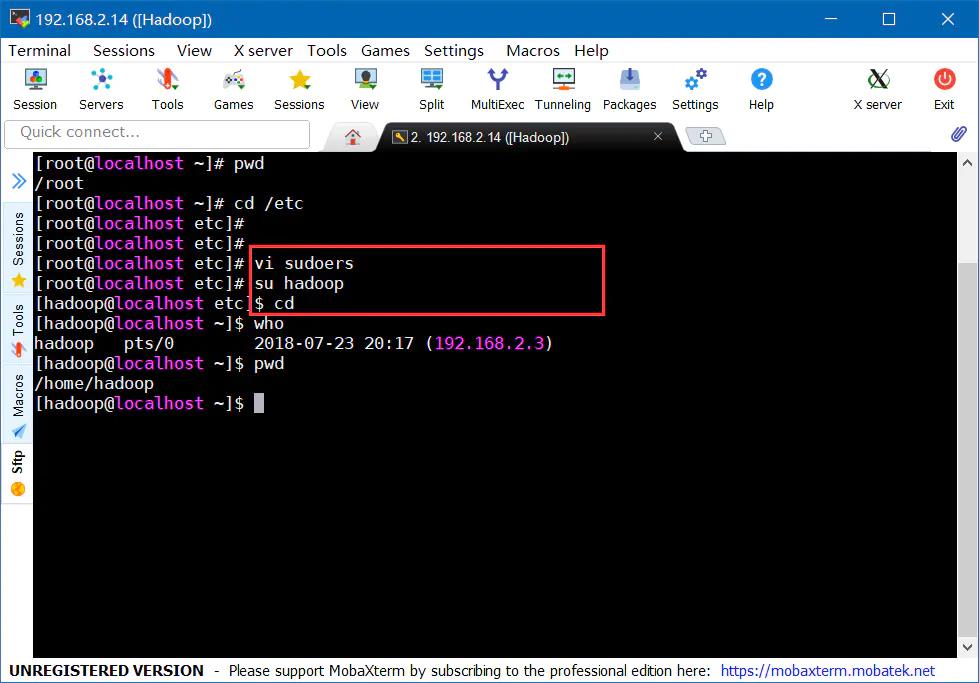The width and height of the screenshot is (979, 683).
Task: Click the paperclip attachment icon
Action: 958,134
